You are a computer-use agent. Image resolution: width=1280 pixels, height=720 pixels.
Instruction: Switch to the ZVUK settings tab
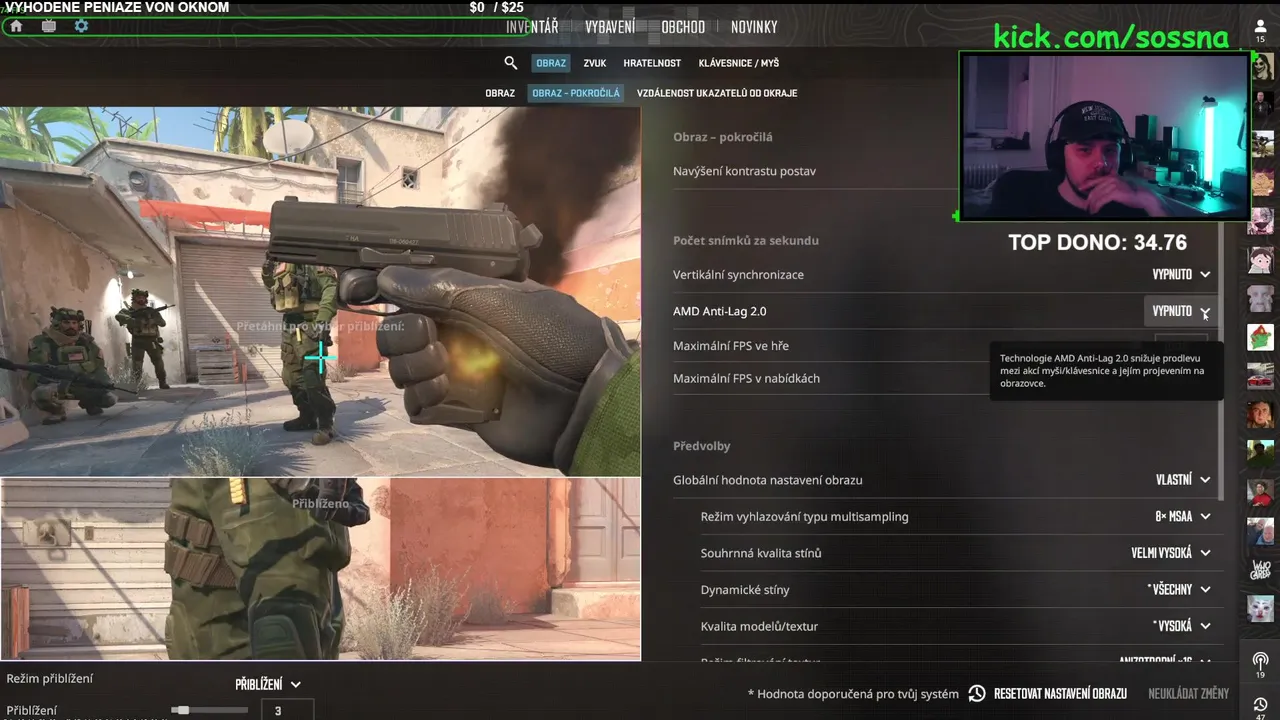pyautogui.click(x=595, y=63)
